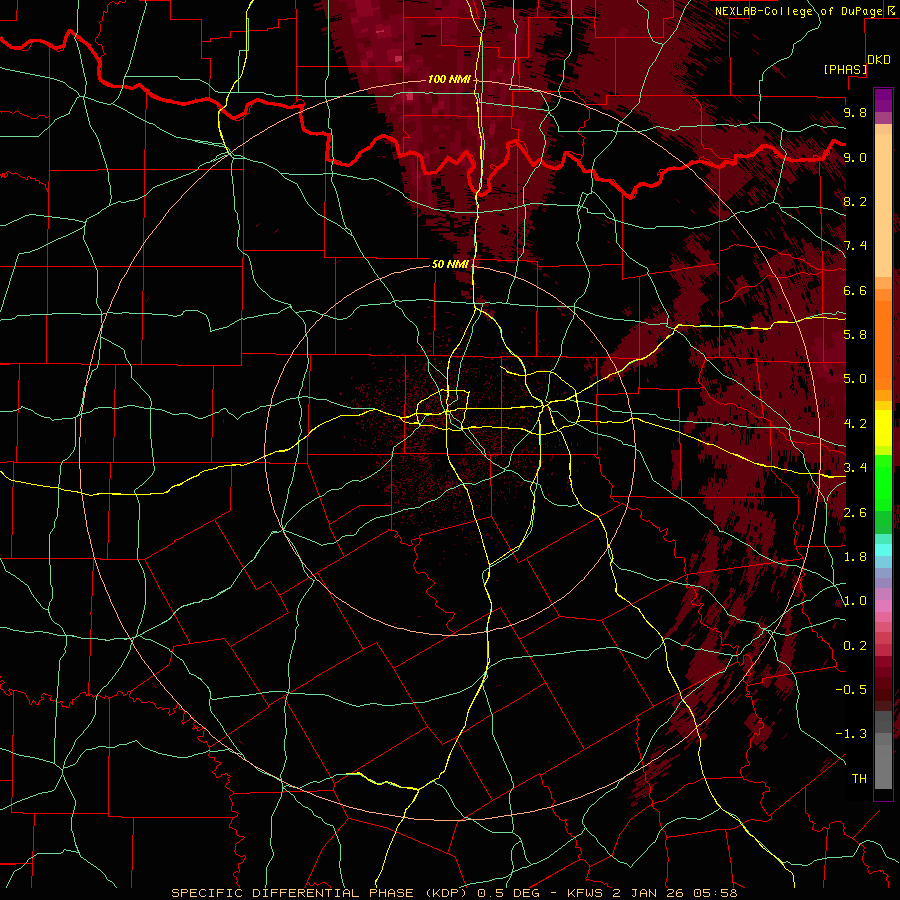This screenshot has width=900, height=900.
Task: Click the "100 NMI" range ring label
Action: 449,79
